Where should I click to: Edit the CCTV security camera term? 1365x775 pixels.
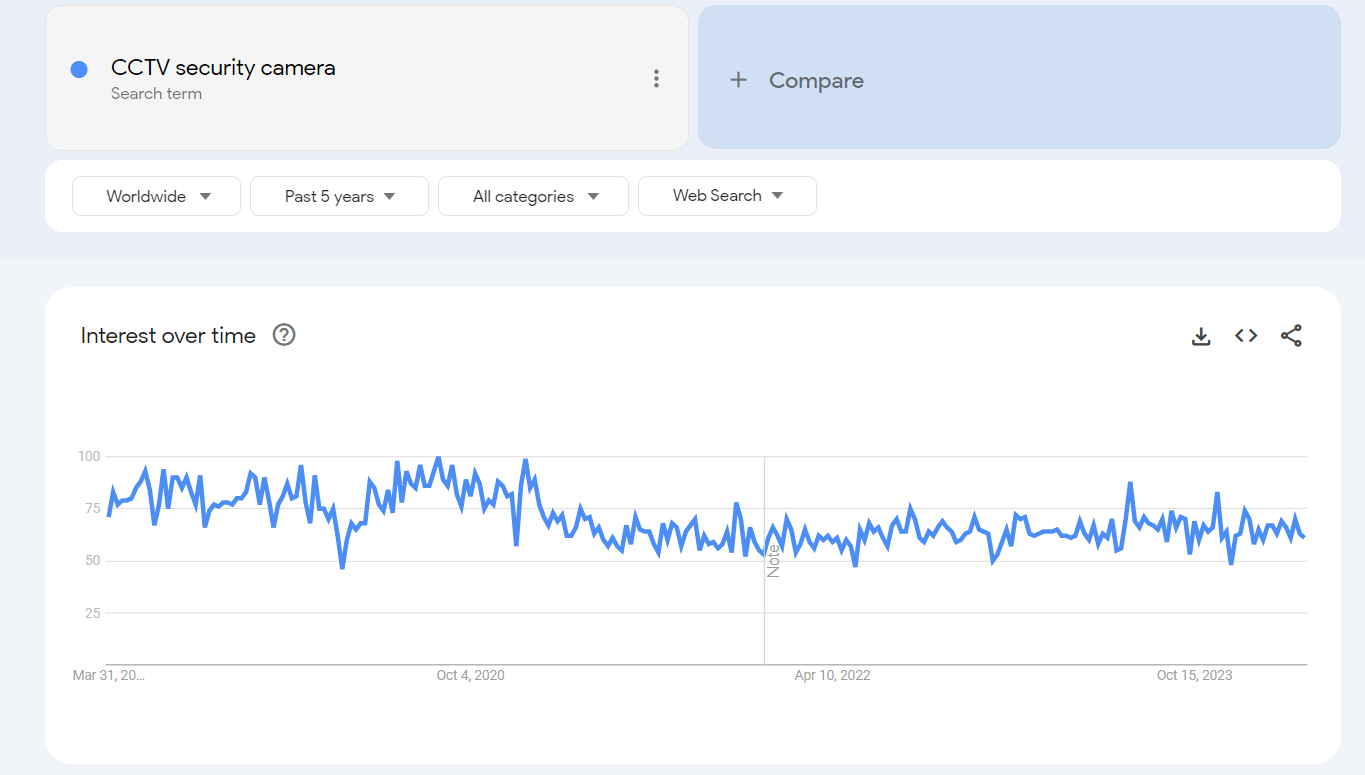pyautogui.click(x=223, y=68)
